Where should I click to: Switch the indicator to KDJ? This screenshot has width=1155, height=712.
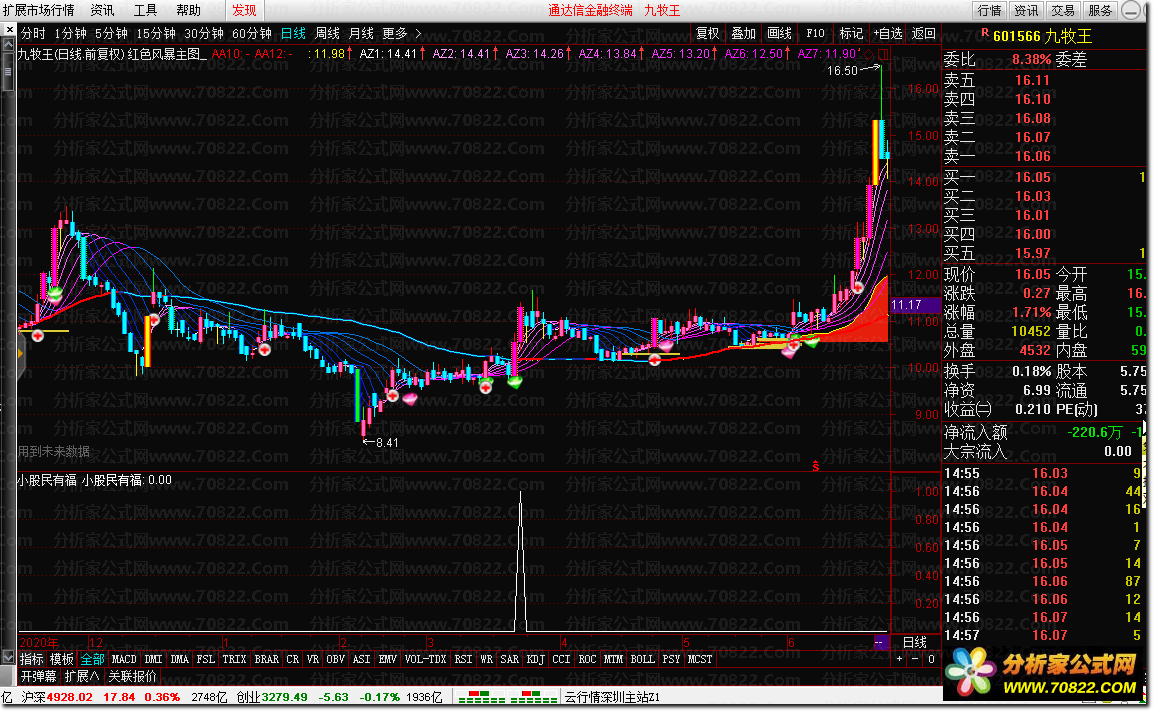pos(536,659)
